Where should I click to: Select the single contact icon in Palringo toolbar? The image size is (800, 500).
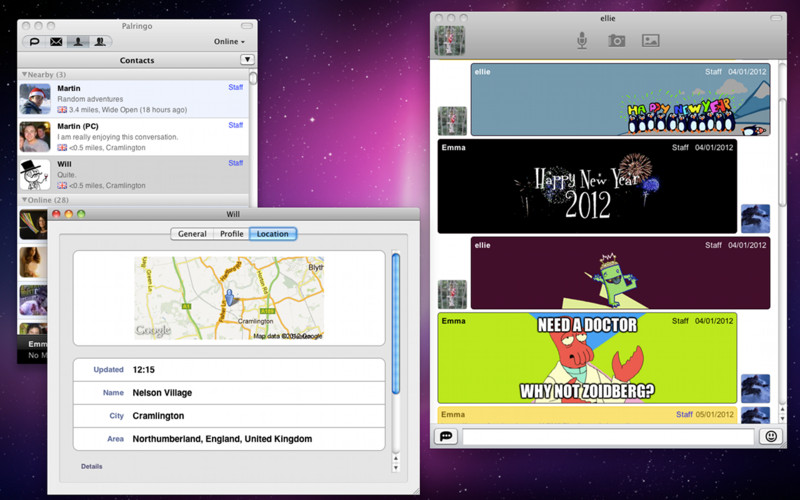click(78, 42)
